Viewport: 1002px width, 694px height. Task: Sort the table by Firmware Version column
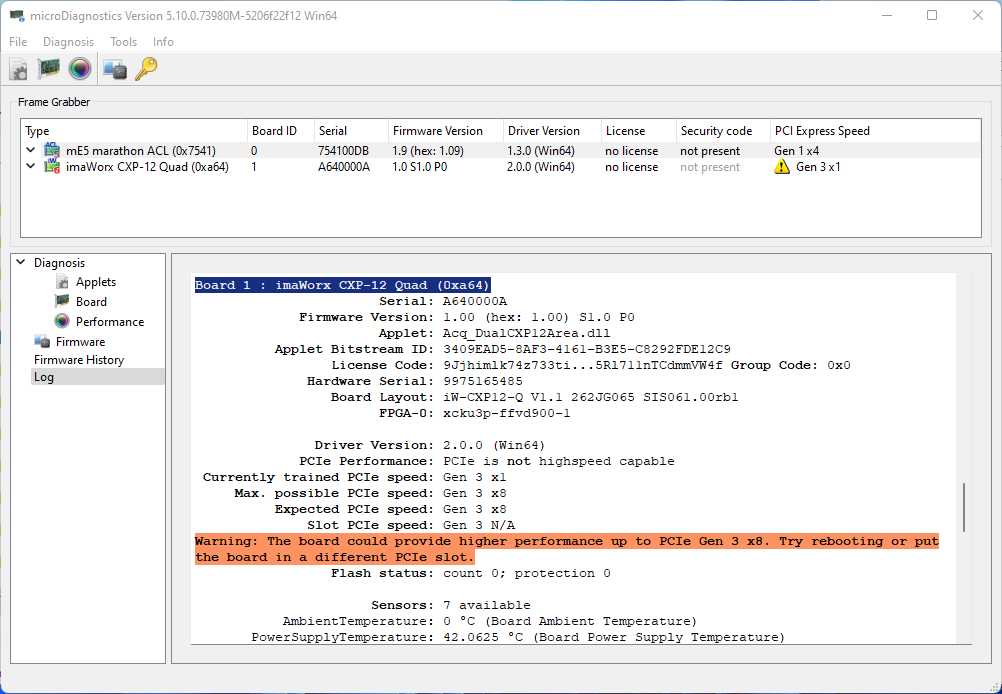437,131
